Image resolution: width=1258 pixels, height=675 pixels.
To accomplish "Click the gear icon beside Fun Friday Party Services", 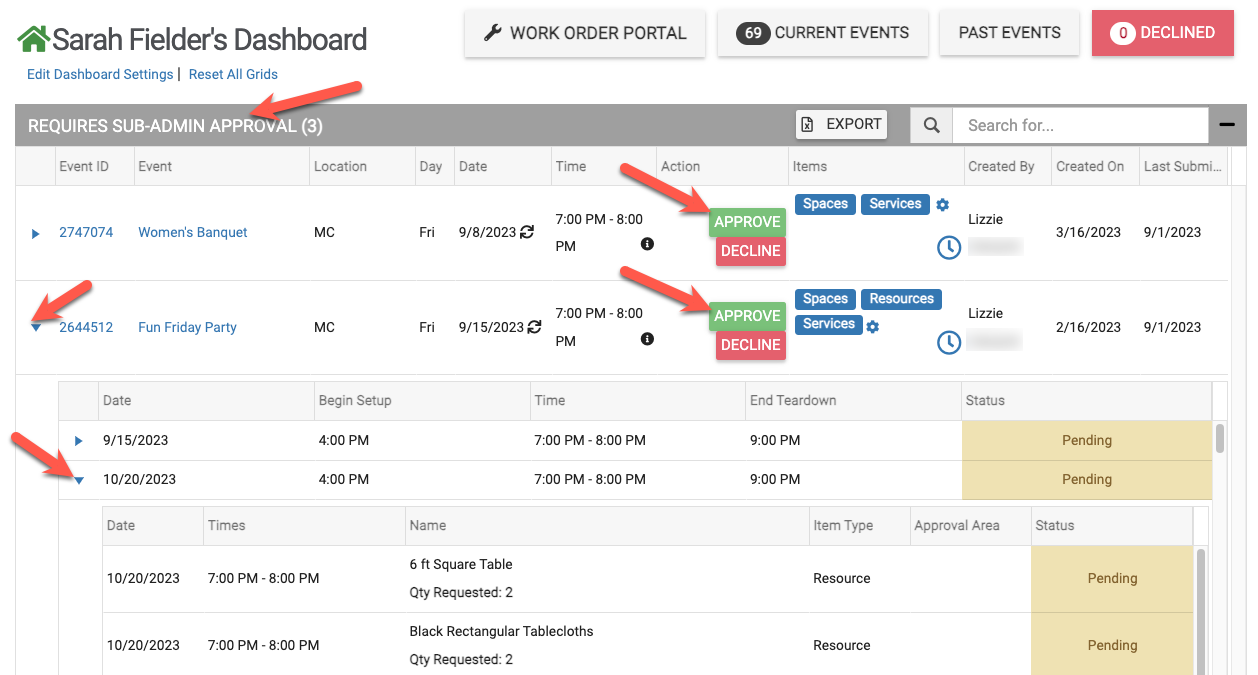I will pos(873,326).
